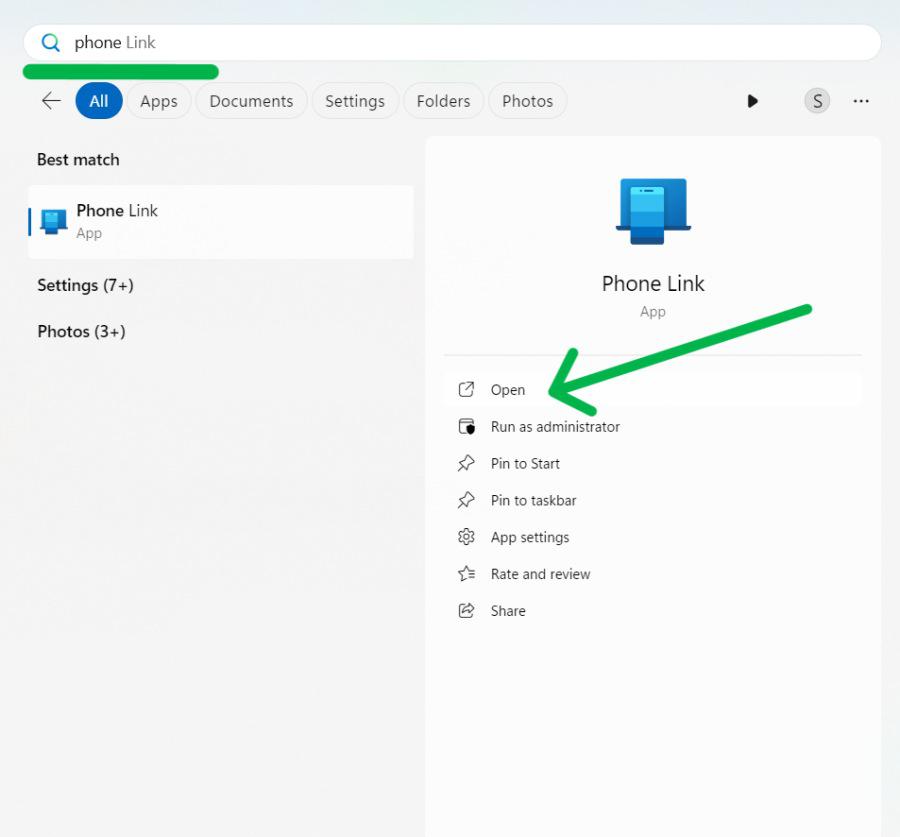
Task: Expand the Photos (3+) results group
Action: coord(80,331)
